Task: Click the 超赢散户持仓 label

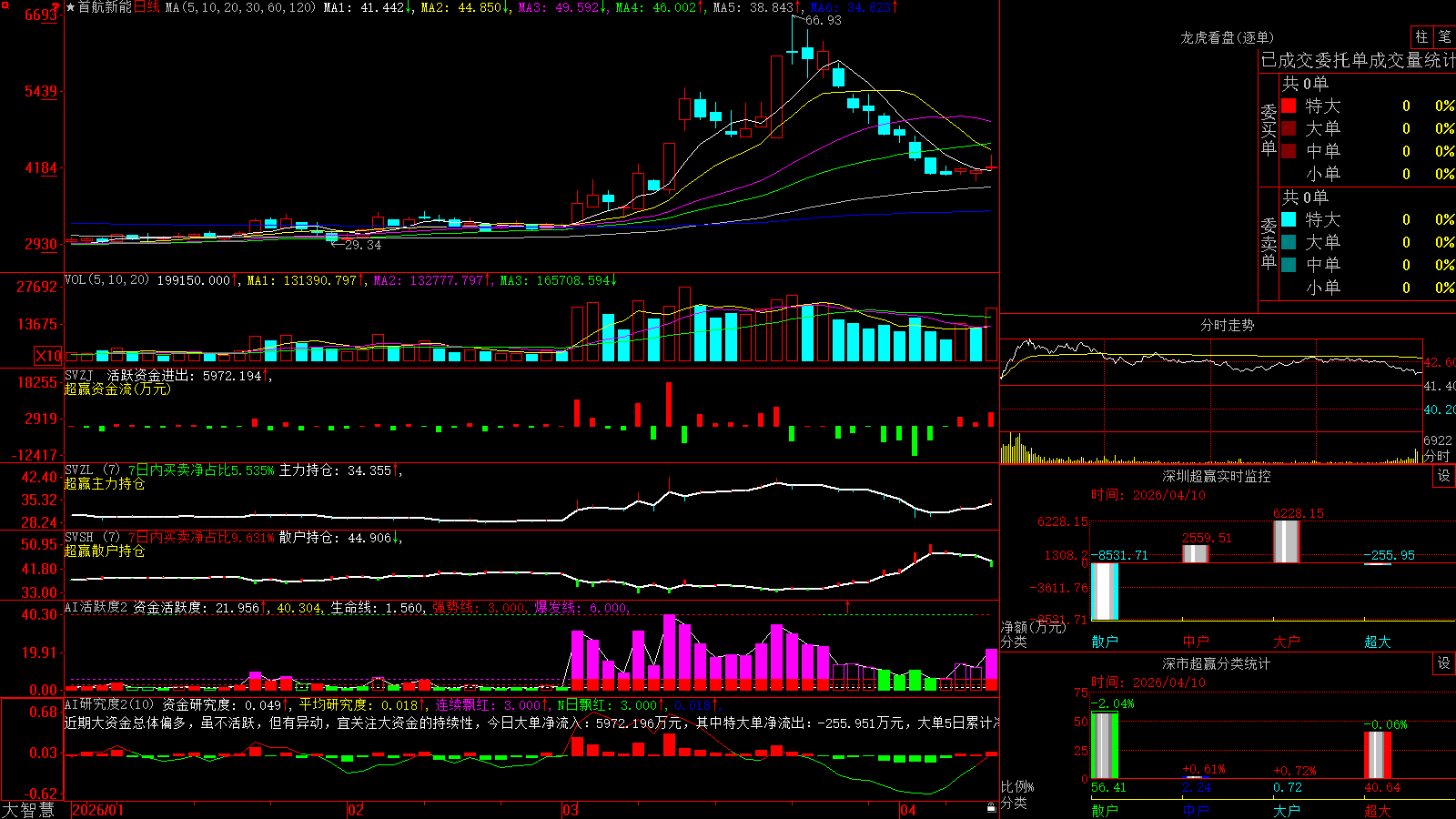Action: pos(105,551)
